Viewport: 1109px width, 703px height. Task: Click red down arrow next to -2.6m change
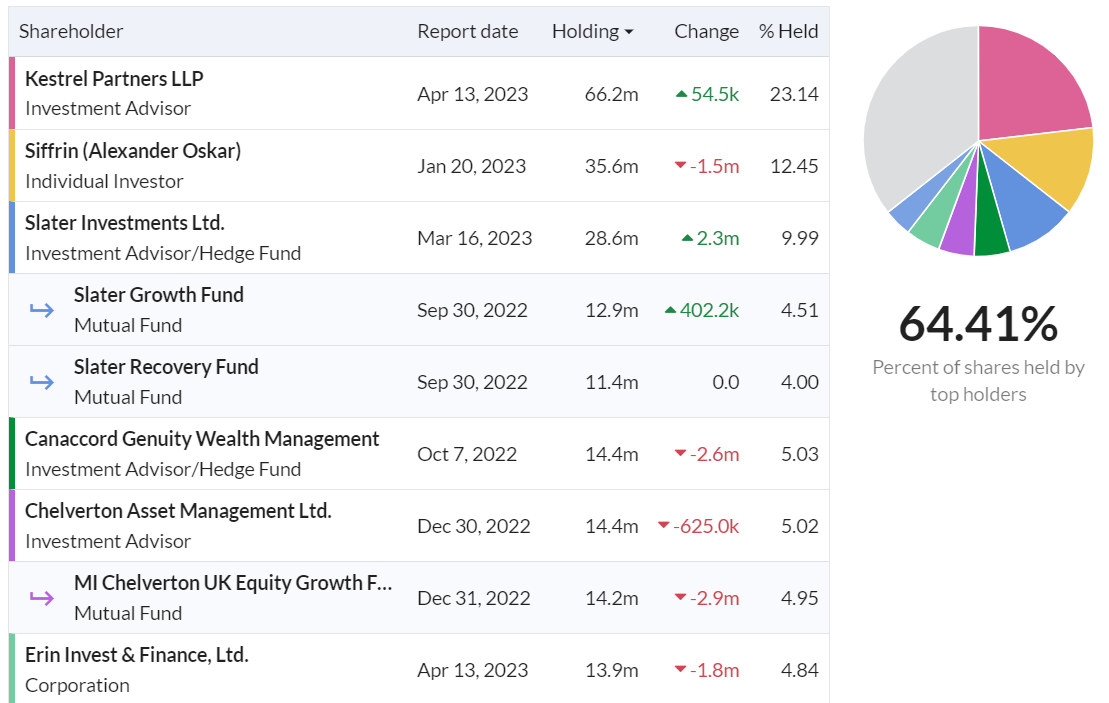click(680, 453)
